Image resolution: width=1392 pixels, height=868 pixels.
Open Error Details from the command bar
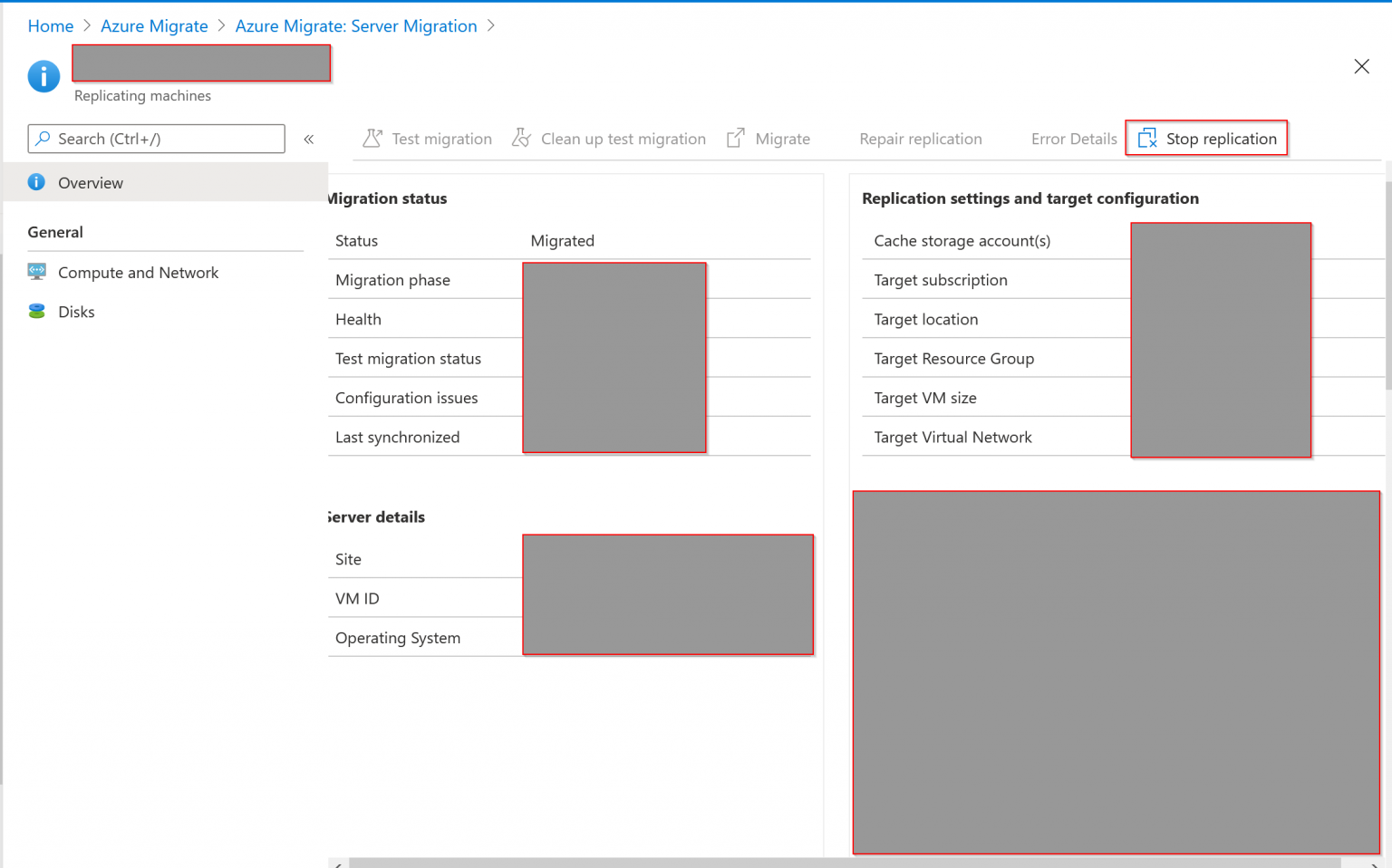(x=1074, y=139)
